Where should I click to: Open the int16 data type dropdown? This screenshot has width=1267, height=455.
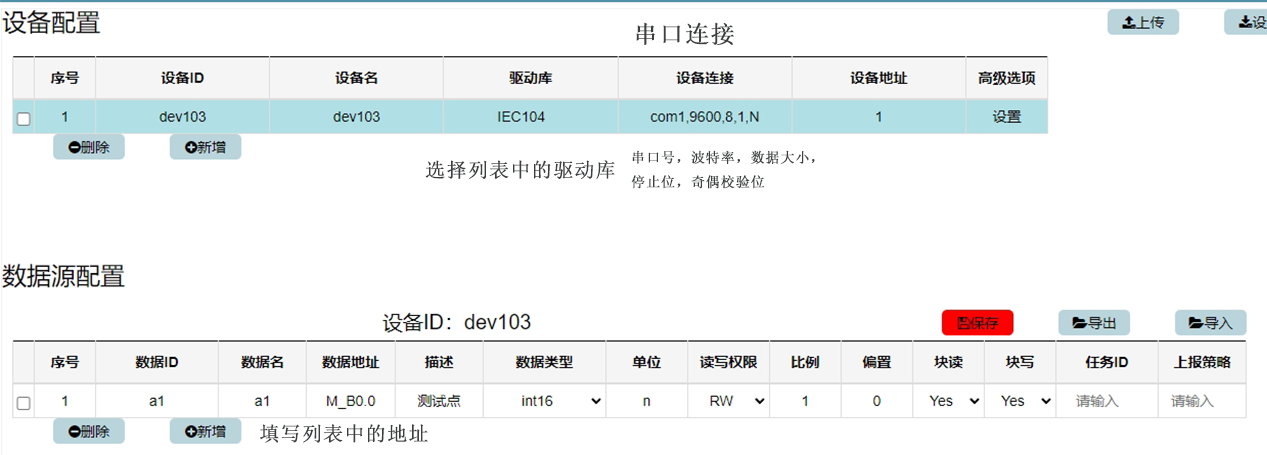click(560, 401)
